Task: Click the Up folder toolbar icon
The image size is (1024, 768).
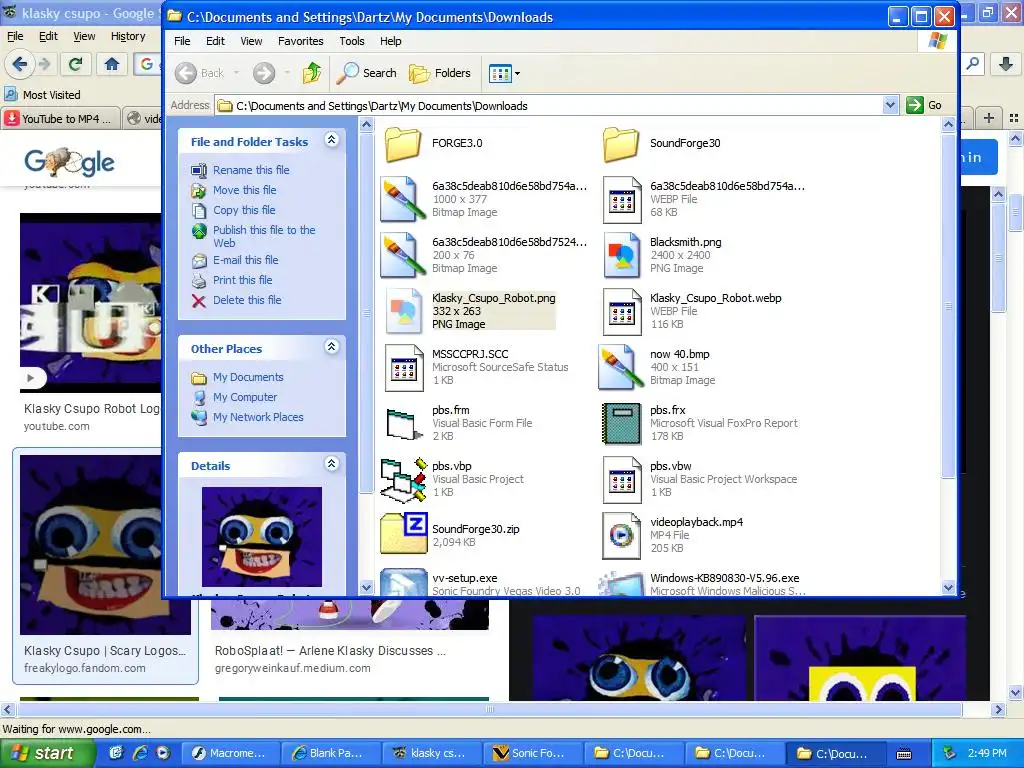Action: coord(312,73)
